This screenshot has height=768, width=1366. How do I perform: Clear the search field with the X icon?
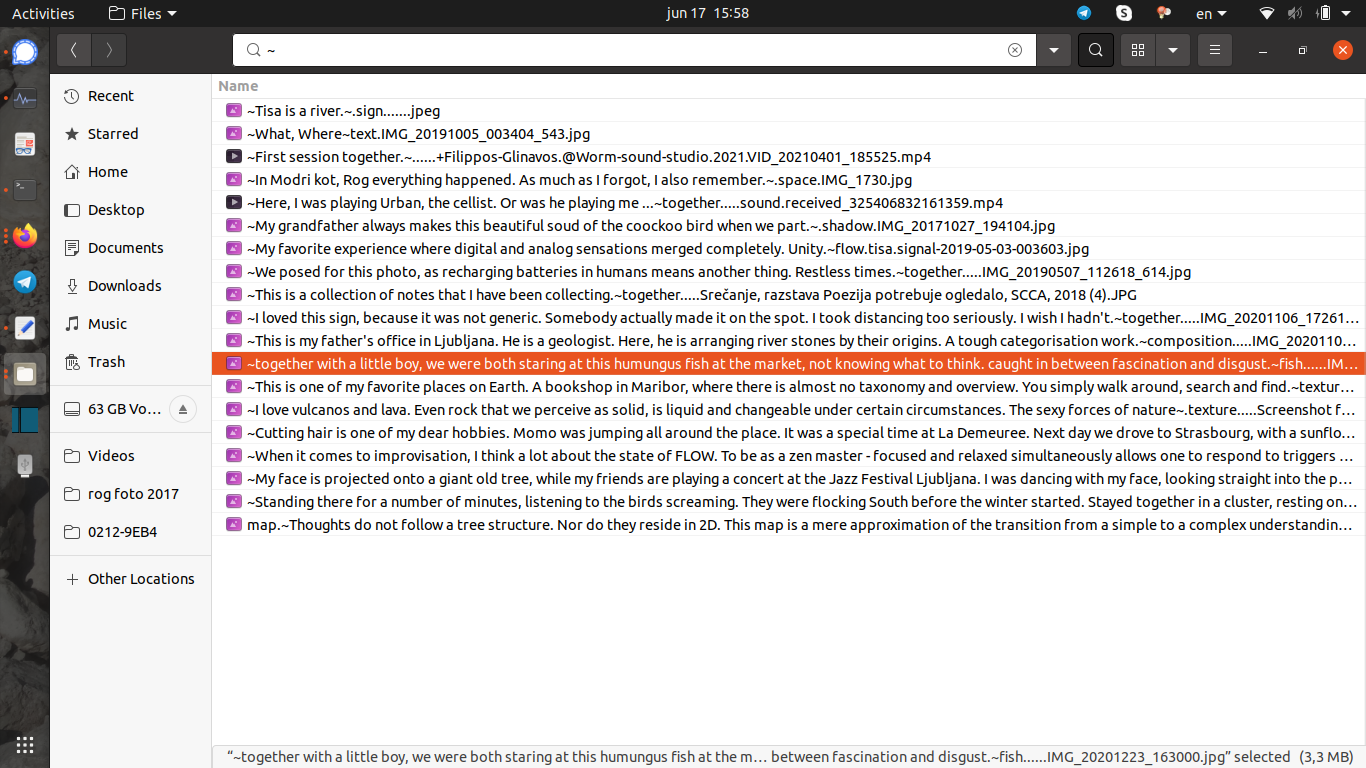(1015, 50)
